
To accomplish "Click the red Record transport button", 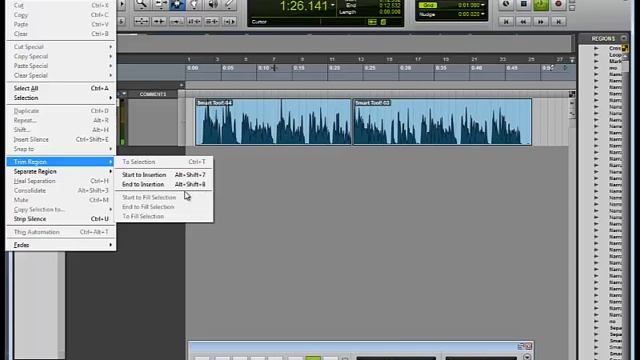I will click(558, 4).
